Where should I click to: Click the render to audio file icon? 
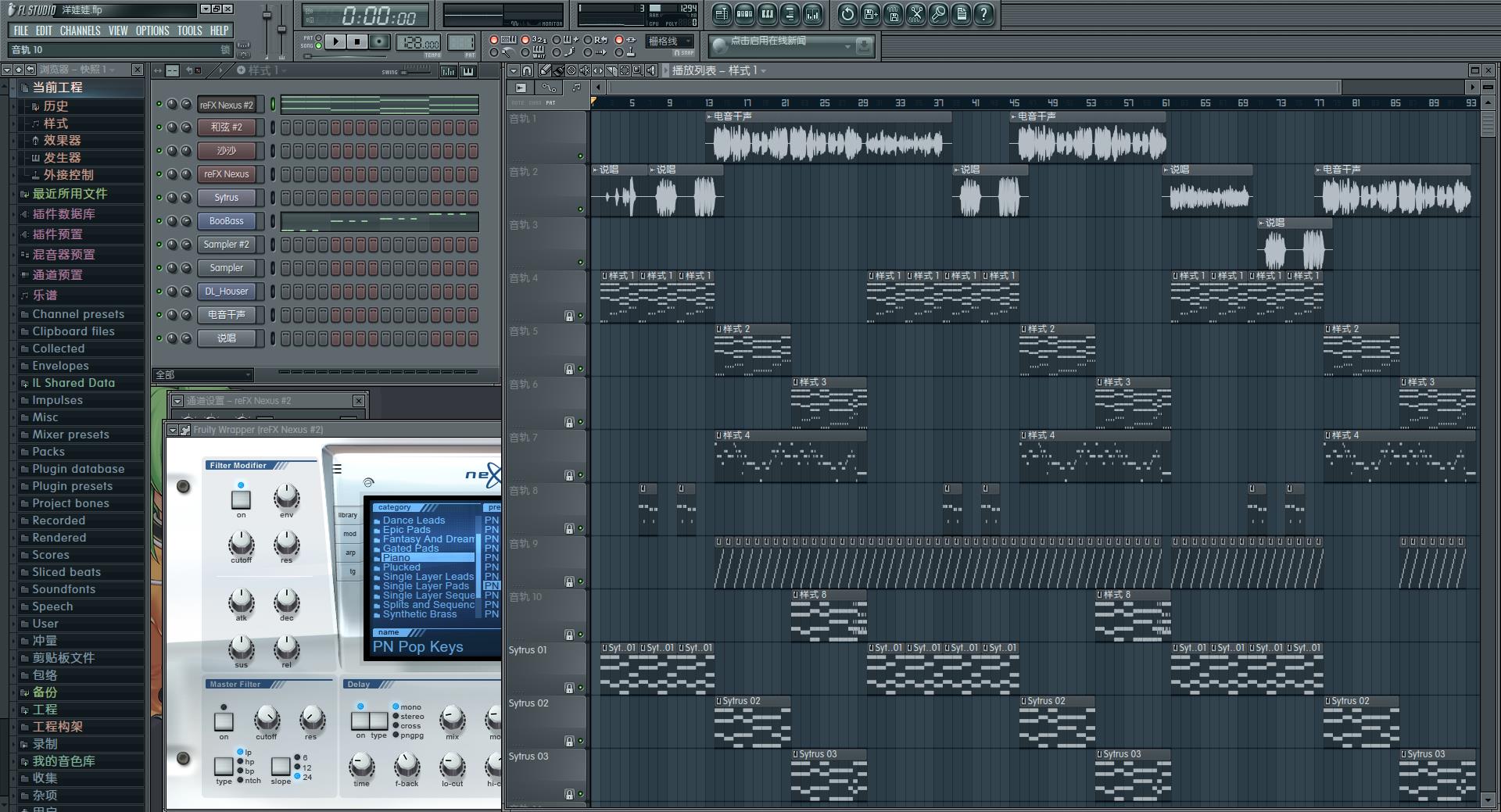tap(893, 13)
